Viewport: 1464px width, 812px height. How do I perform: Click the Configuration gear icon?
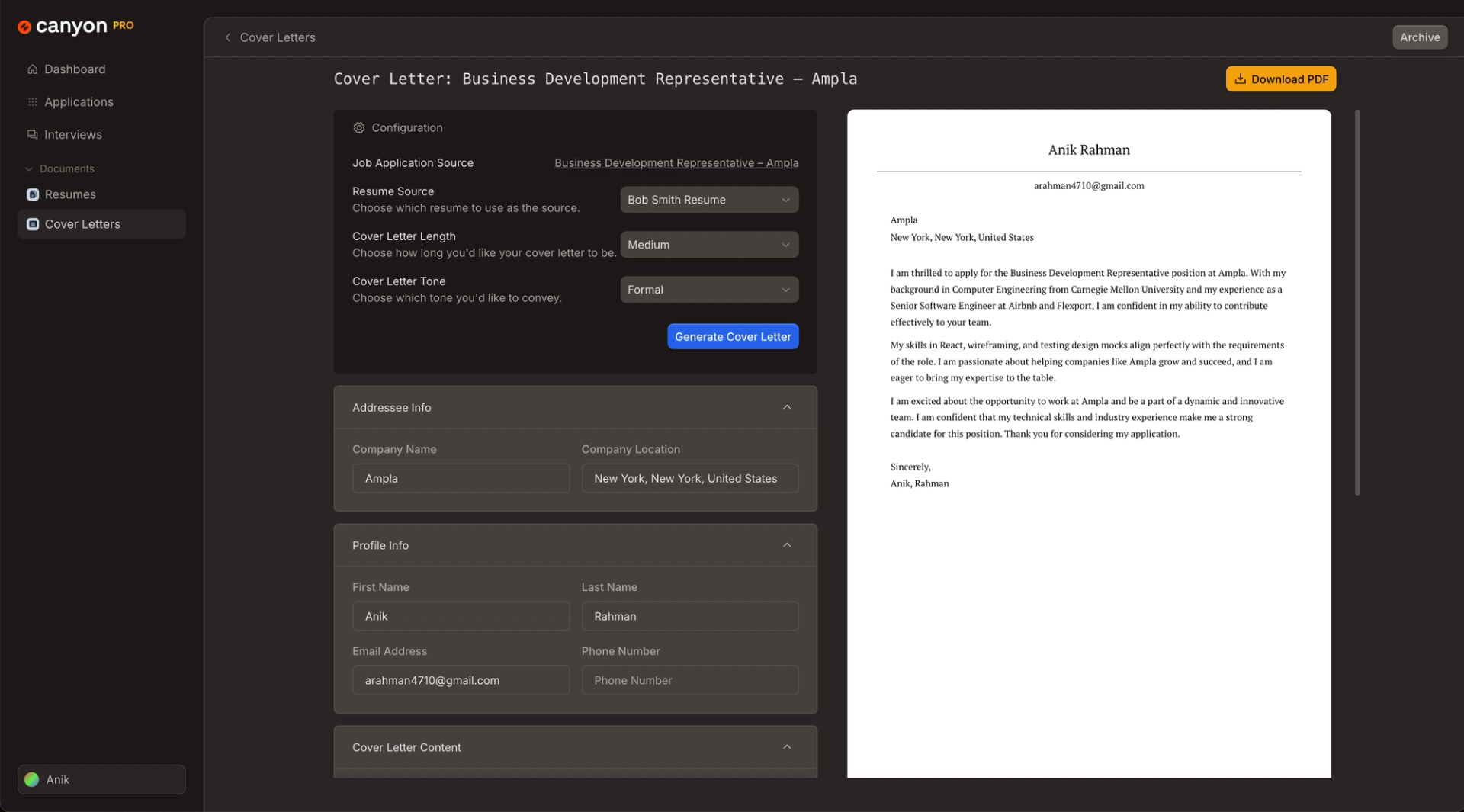pyautogui.click(x=359, y=128)
